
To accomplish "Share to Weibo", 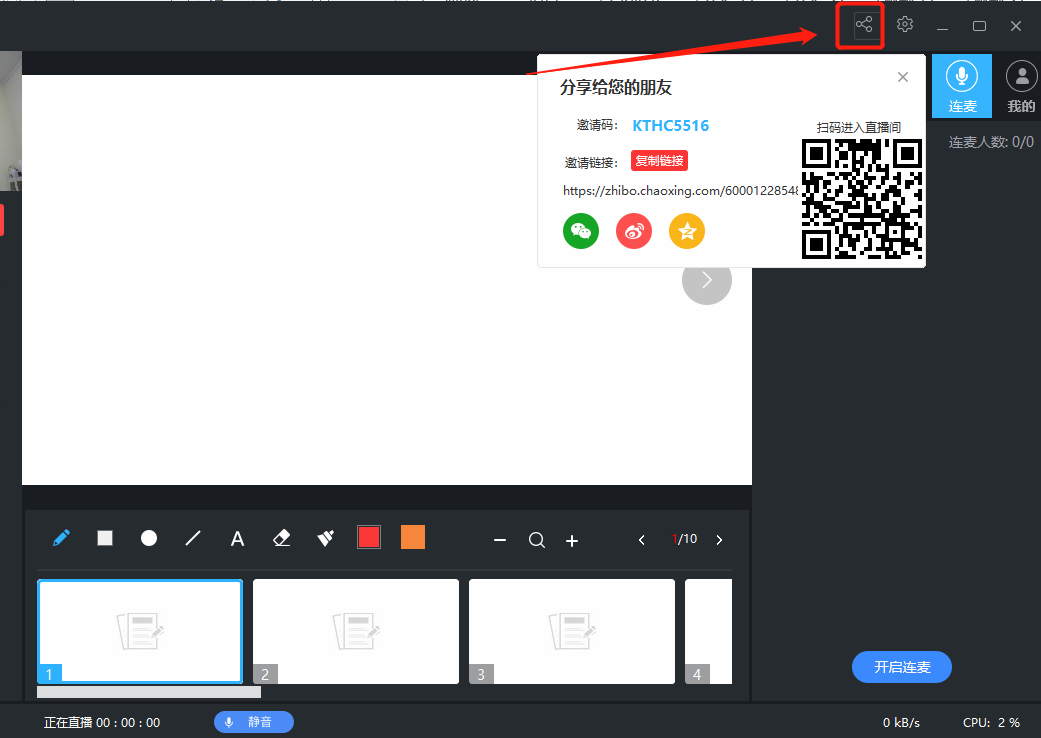I will (634, 231).
